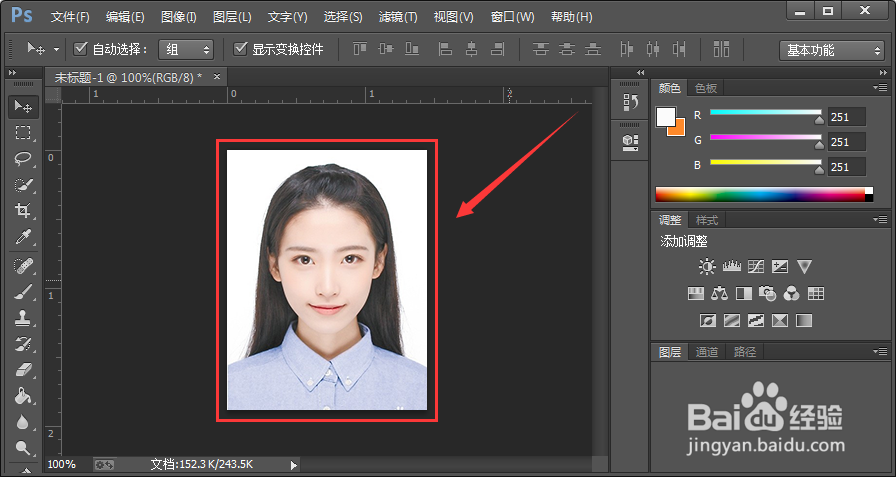Add a Black & White adjustment
896x477 pixels.
tap(744, 294)
